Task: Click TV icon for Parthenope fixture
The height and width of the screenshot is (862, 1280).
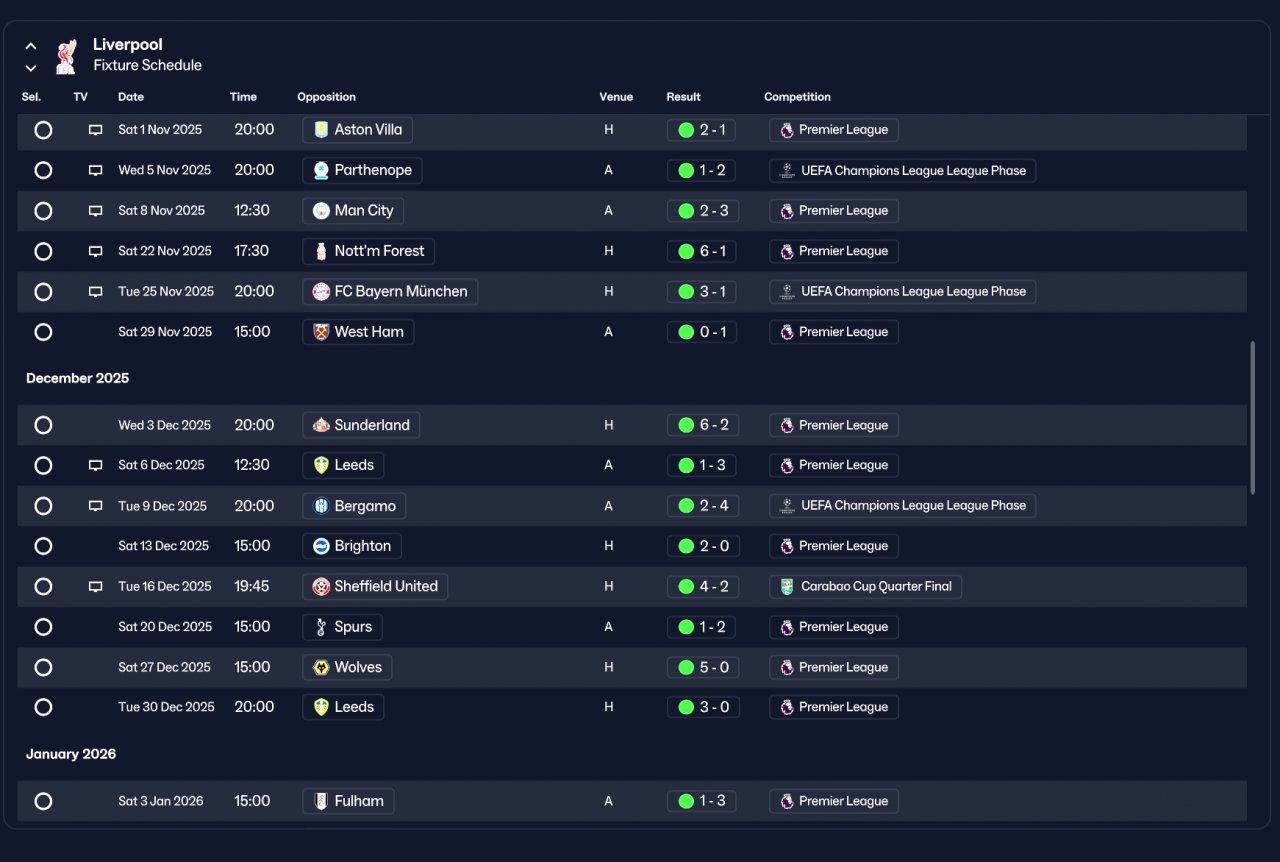Action: pyautogui.click(x=96, y=171)
